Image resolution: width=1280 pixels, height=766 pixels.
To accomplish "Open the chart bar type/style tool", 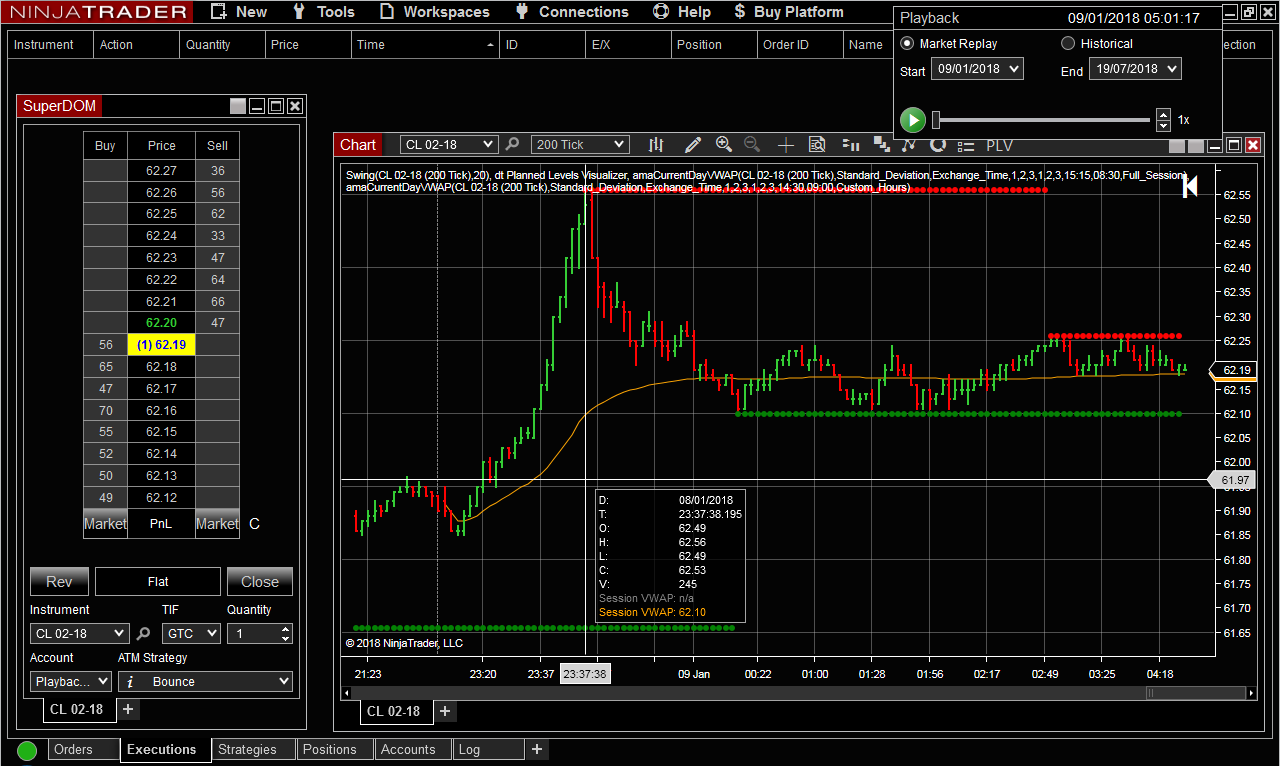I will pyautogui.click(x=657, y=145).
